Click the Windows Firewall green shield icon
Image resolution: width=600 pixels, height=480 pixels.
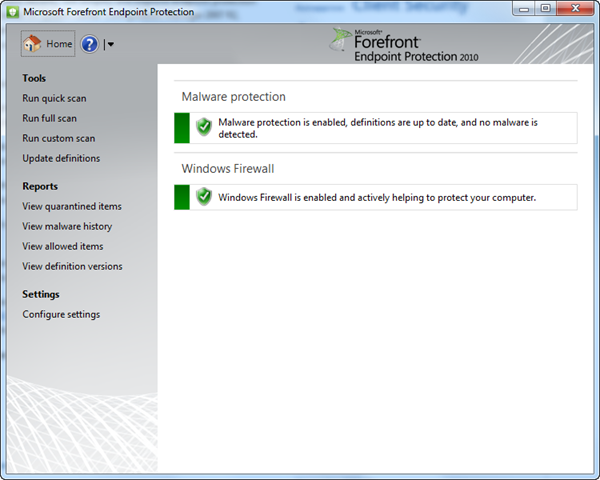[204, 197]
